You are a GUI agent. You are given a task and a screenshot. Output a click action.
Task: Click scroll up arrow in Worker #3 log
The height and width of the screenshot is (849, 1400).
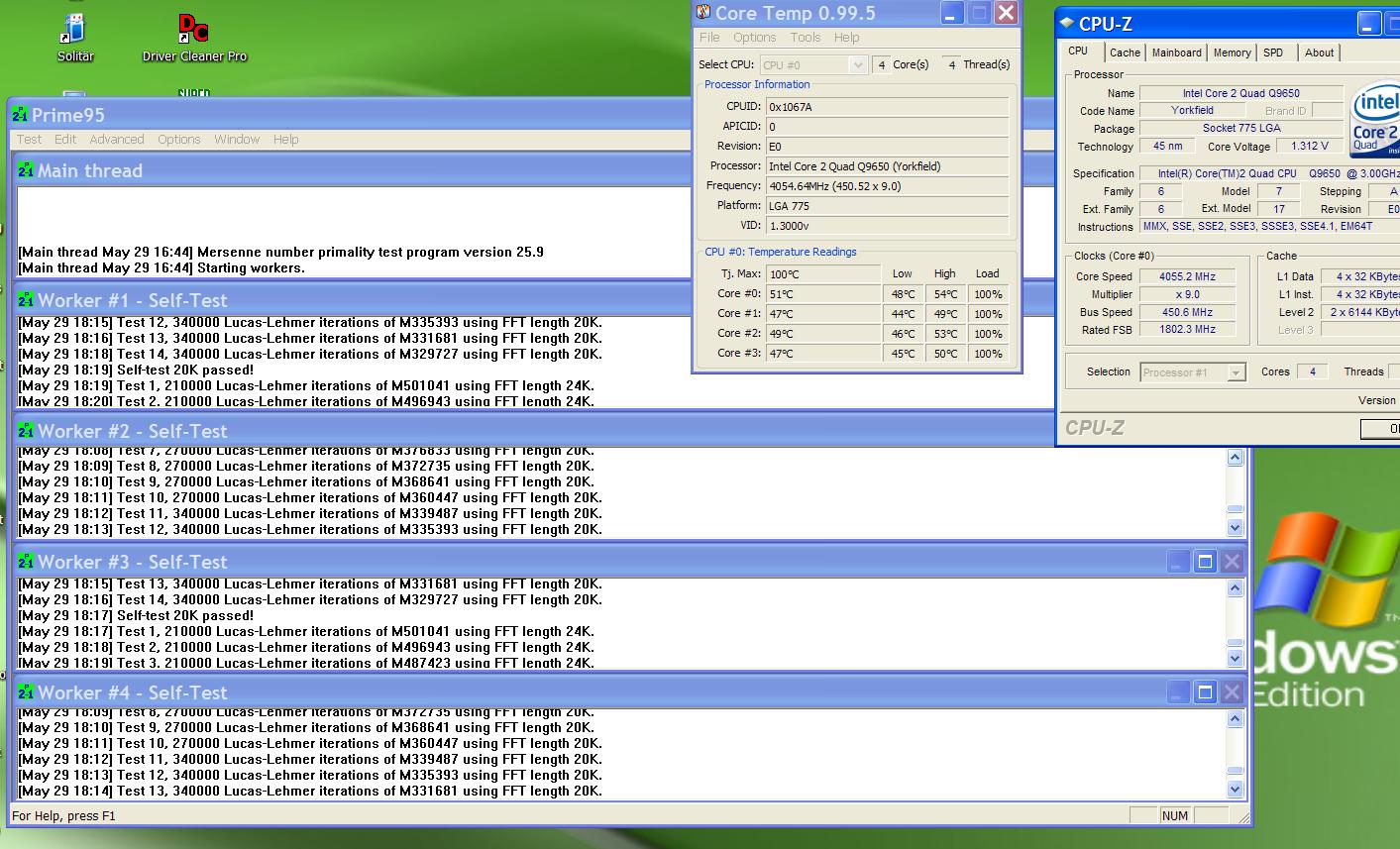point(1235,588)
